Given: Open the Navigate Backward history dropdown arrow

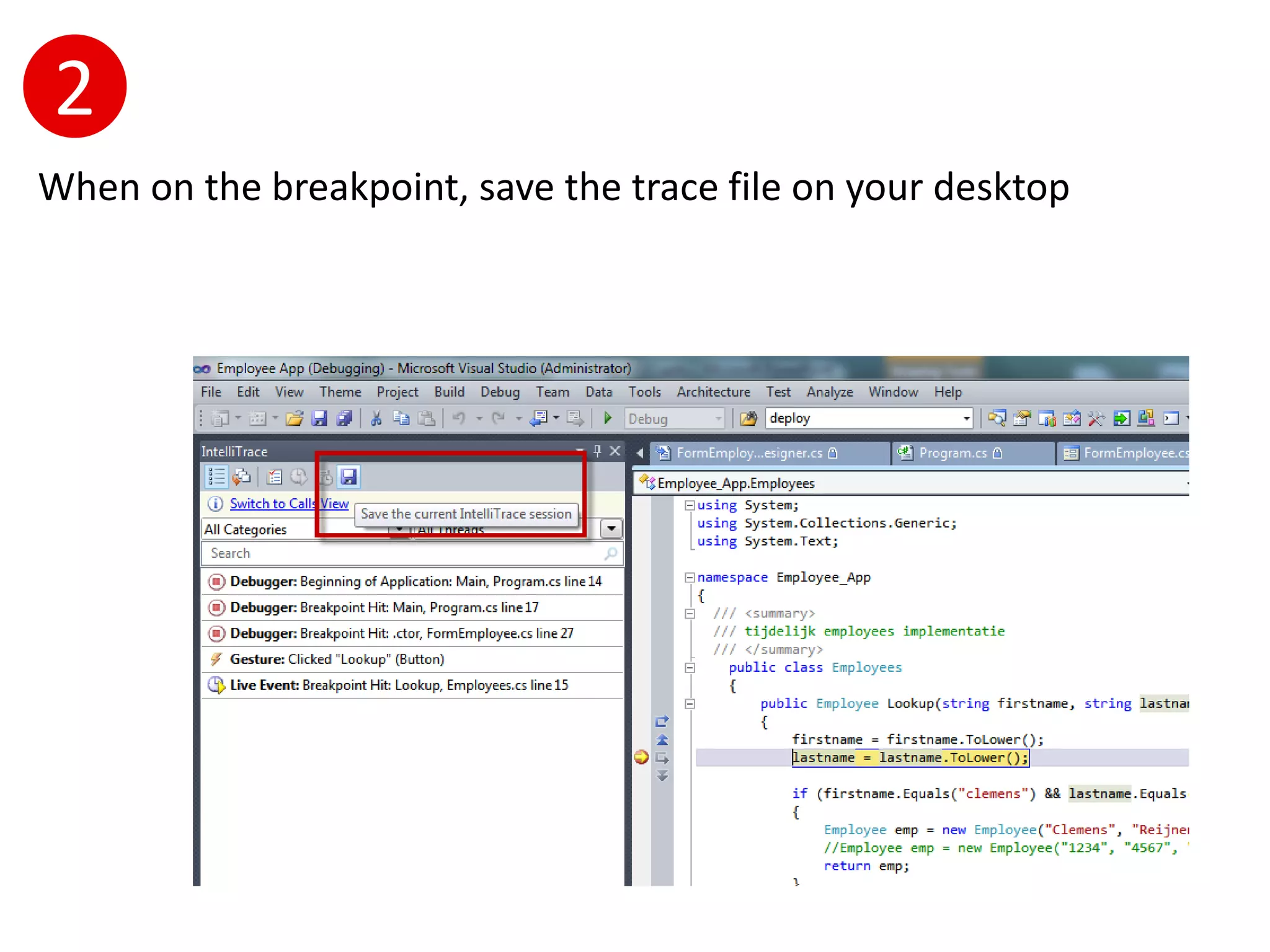Looking at the screenshot, I should tap(556, 418).
